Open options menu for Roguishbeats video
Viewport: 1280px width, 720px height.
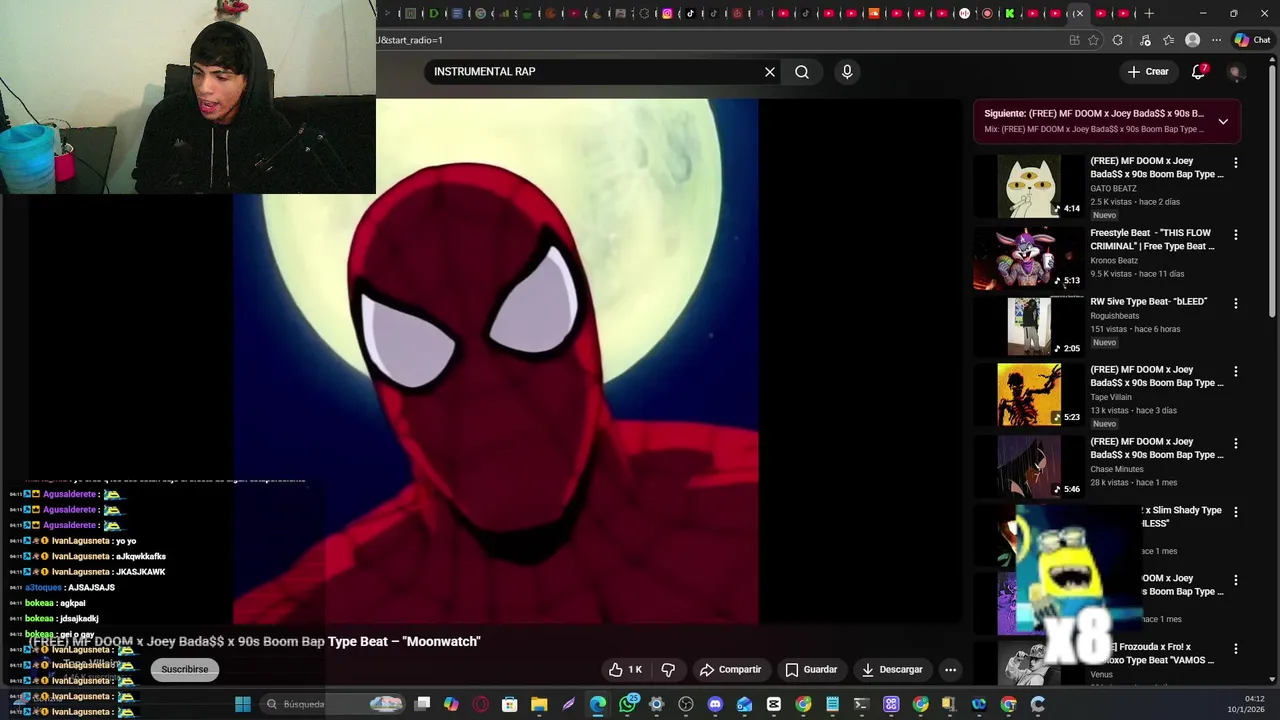(1236, 303)
